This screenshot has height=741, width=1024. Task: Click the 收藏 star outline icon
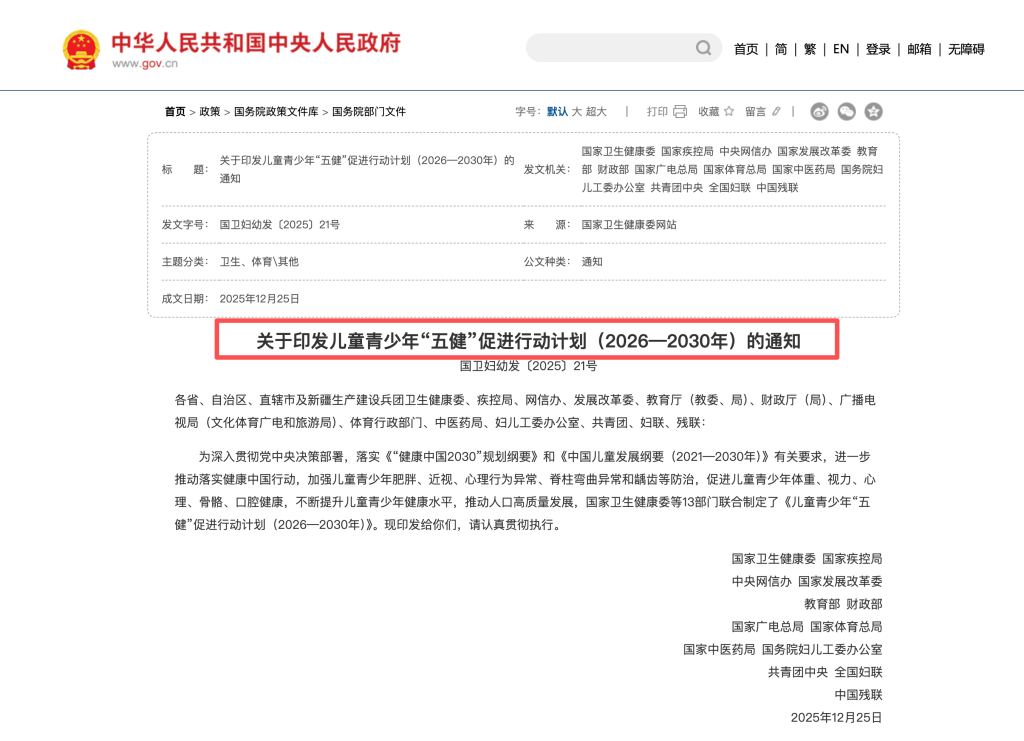pyautogui.click(x=729, y=112)
